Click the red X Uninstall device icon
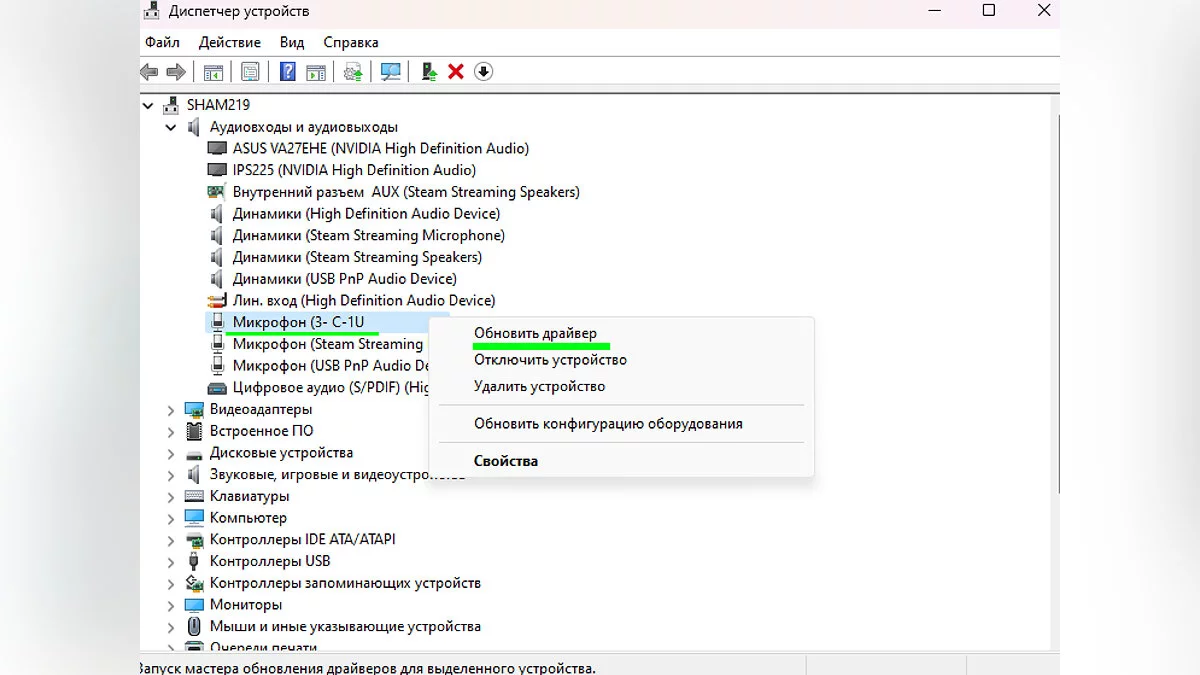 (456, 72)
